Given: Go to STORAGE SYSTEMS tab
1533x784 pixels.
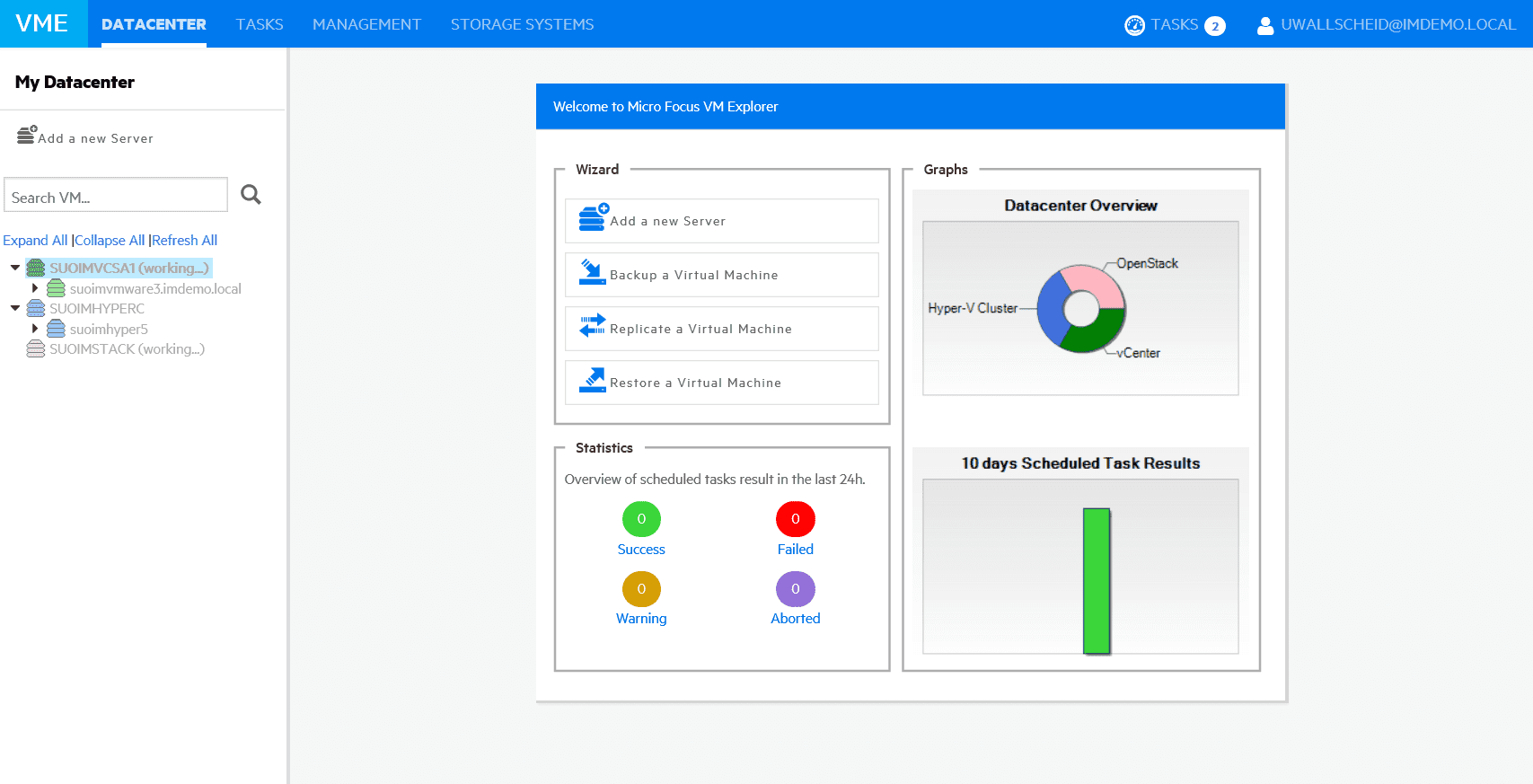Looking at the screenshot, I should (522, 24).
